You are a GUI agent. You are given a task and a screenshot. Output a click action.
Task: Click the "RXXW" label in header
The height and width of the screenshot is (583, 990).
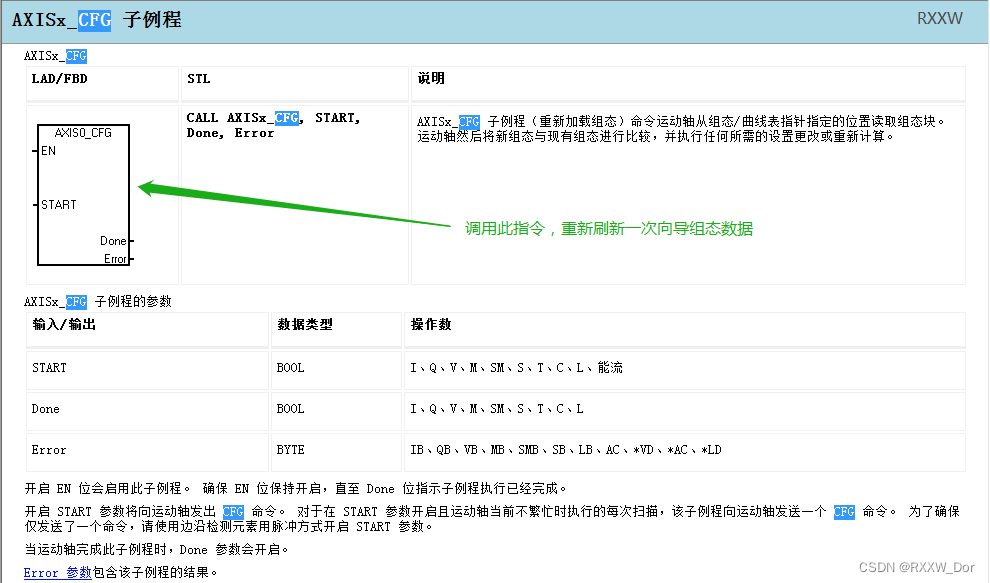click(x=939, y=18)
